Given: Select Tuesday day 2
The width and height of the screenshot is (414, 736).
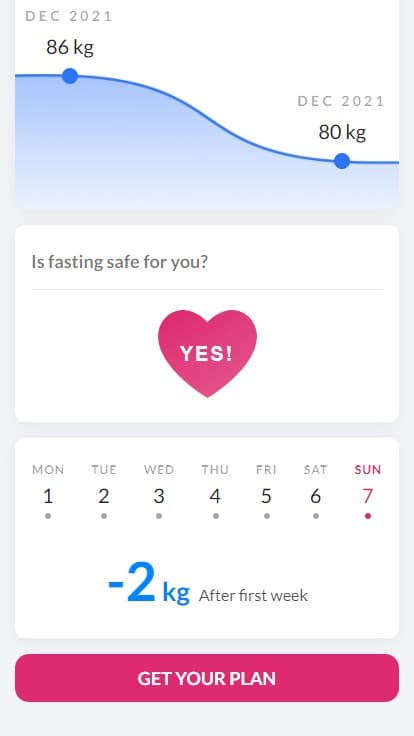Looking at the screenshot, I should [x=104, y=491].
